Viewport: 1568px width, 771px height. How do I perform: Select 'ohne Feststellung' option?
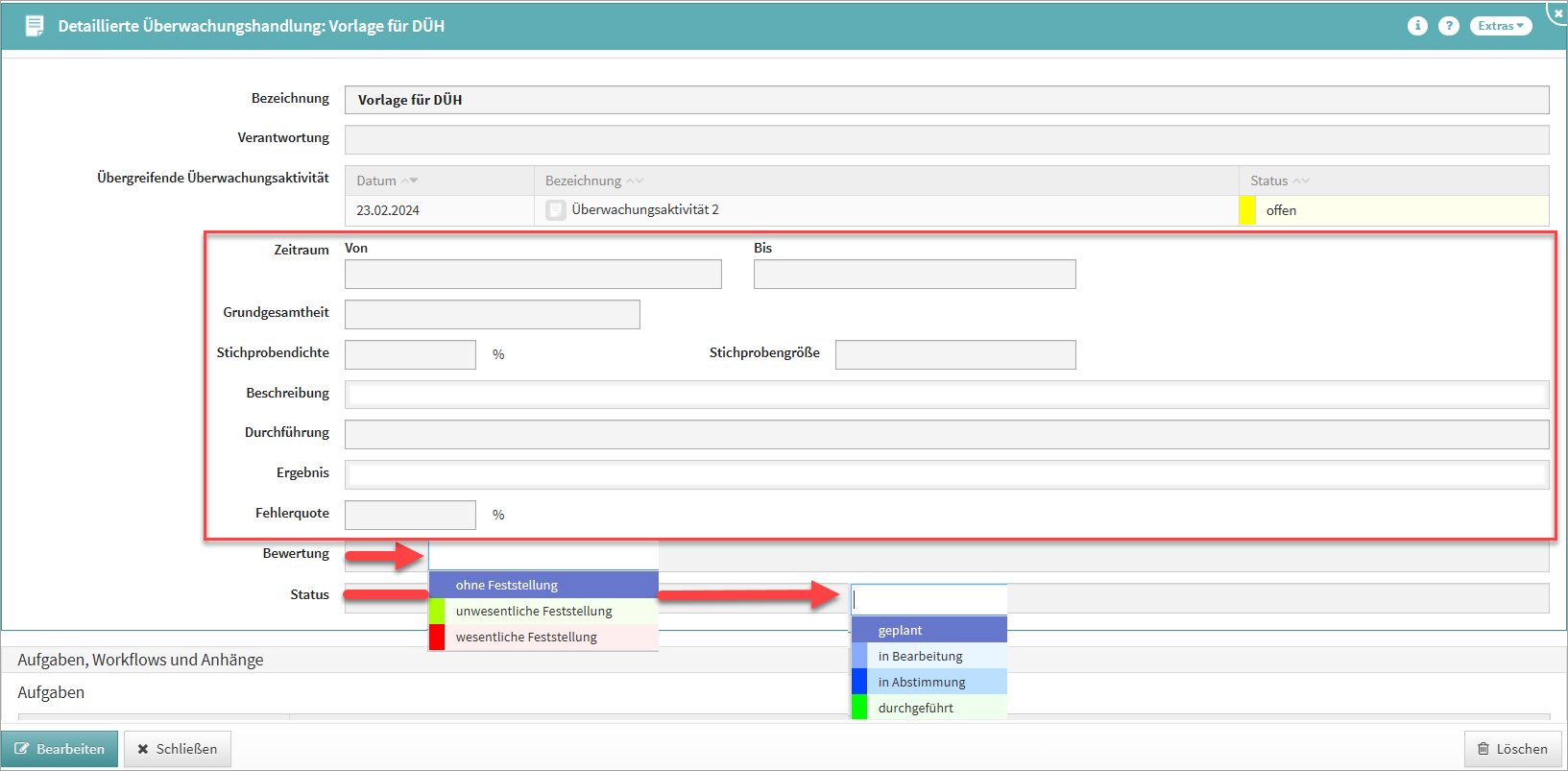(543, 585)
